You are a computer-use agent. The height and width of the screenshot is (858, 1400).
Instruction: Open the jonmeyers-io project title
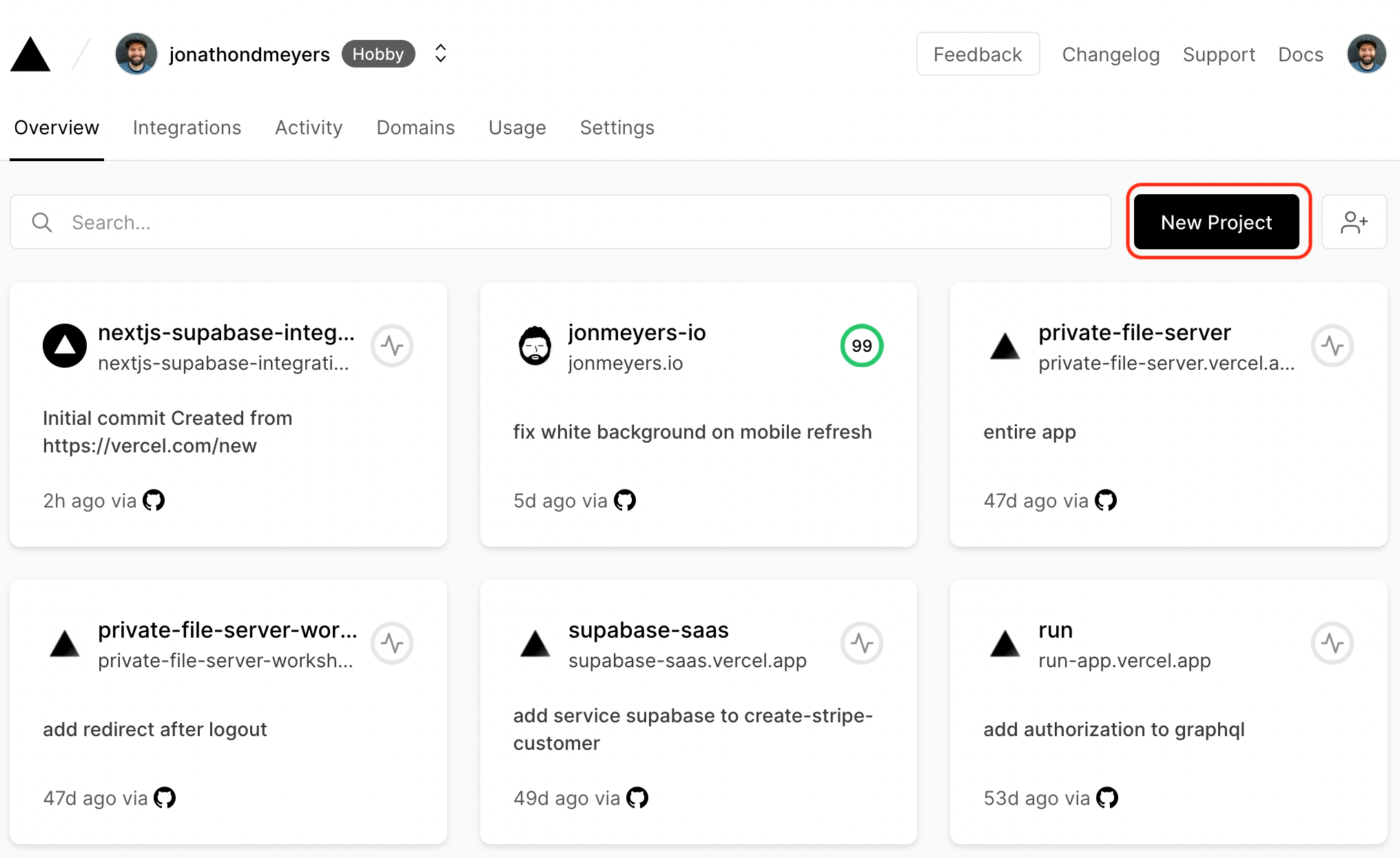(x=637, y=333)
